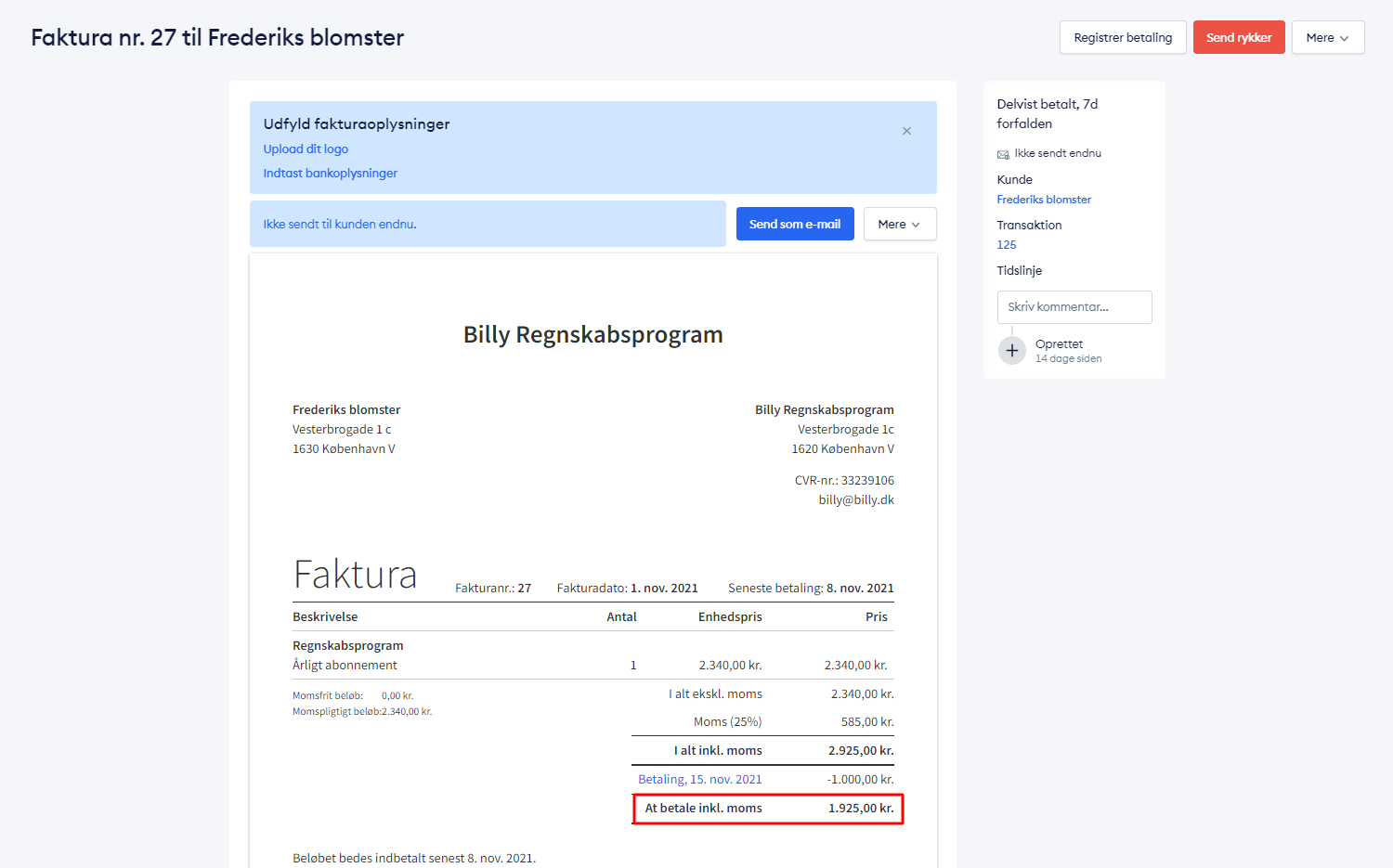Screen dimensions: 1393x868
Task: Open the Betaling, 15. nov. 2021 link
Action: tap(700, 779)
